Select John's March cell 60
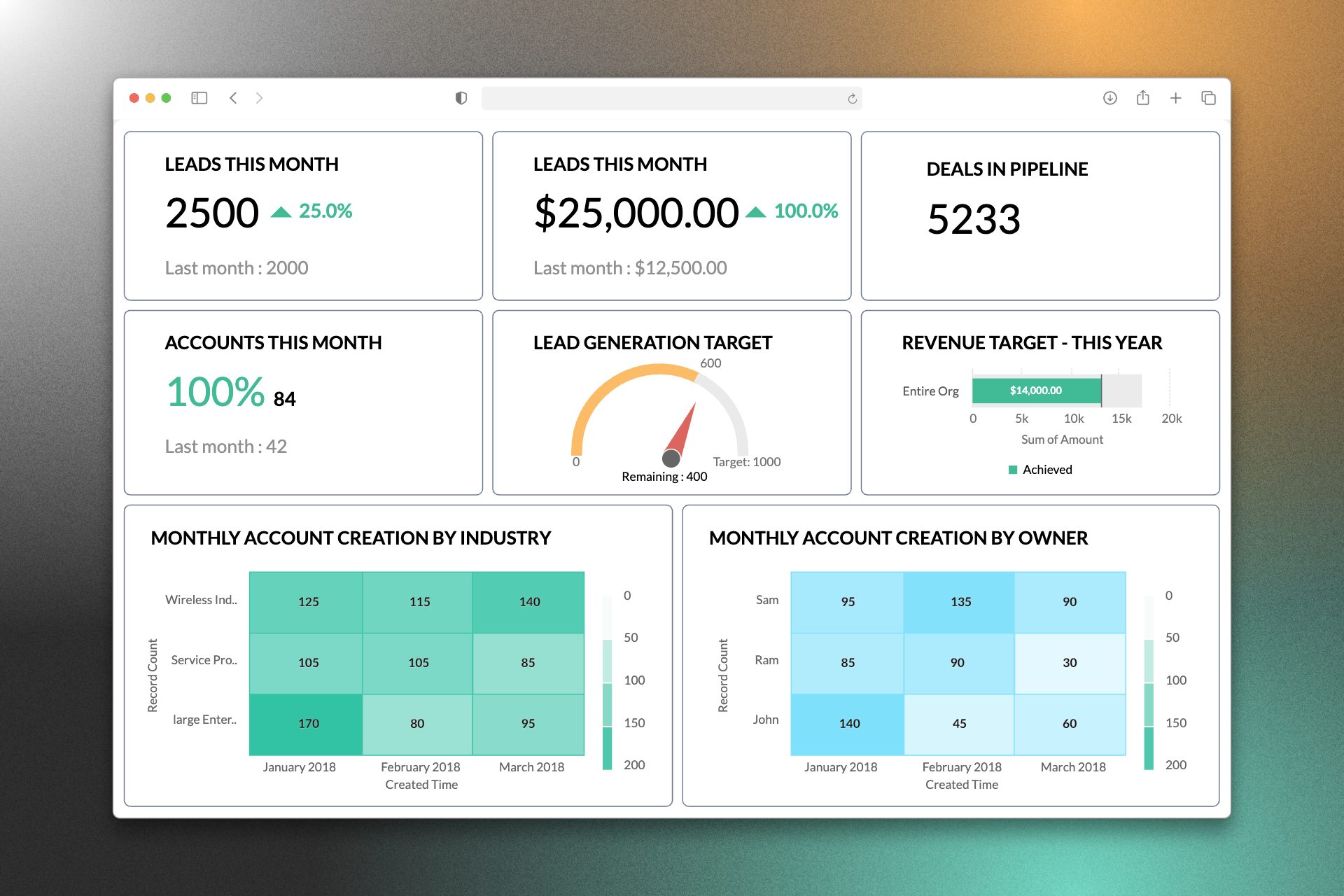Screen dimensions: 1344x896 1070,724
